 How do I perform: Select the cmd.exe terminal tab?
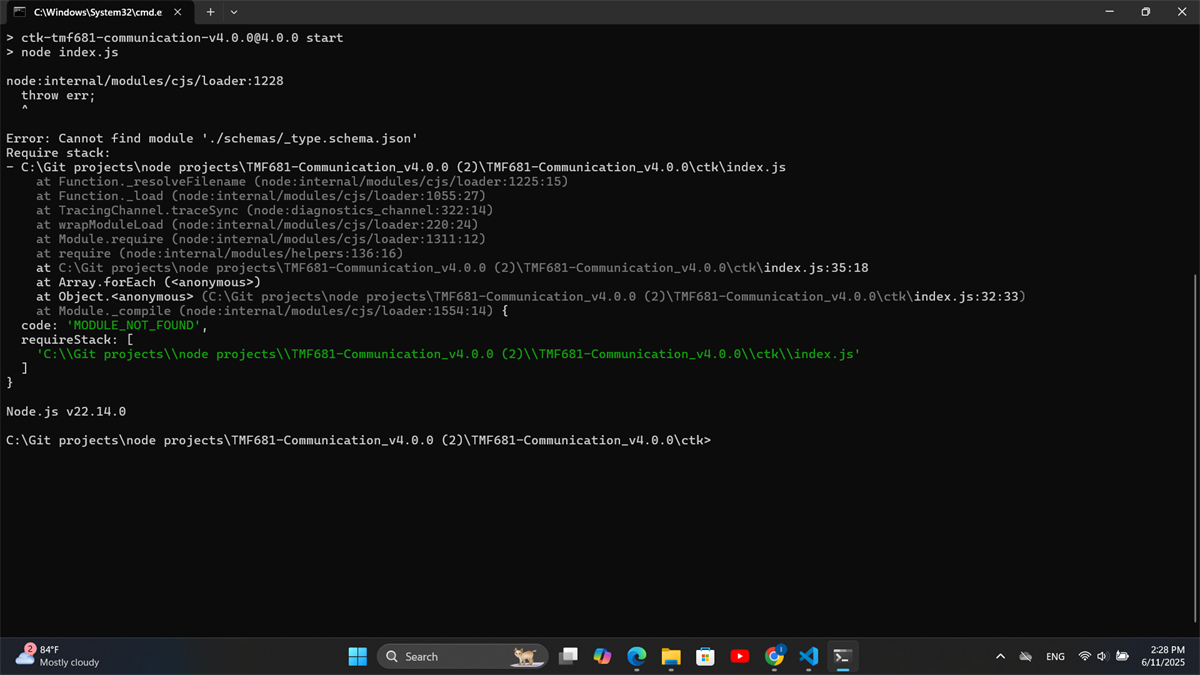[x=98, y=12]
